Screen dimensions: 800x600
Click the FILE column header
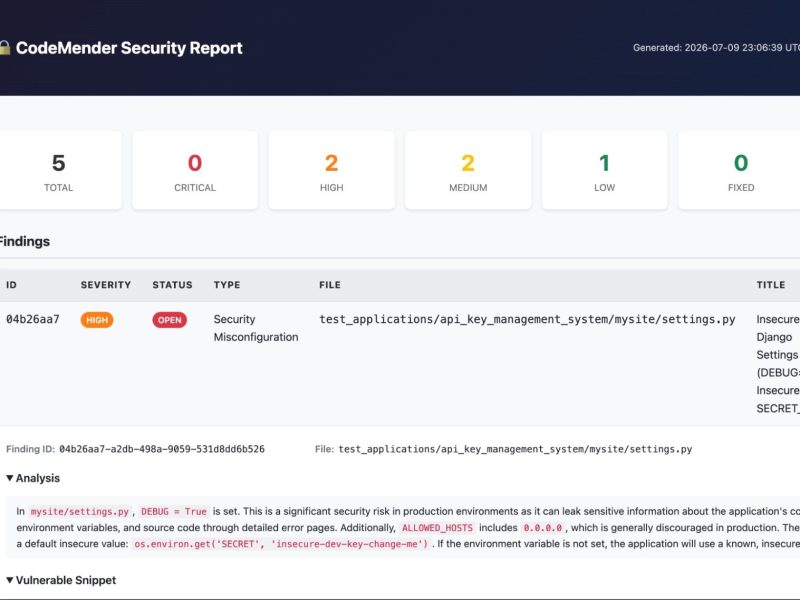(x=330, y=285)
